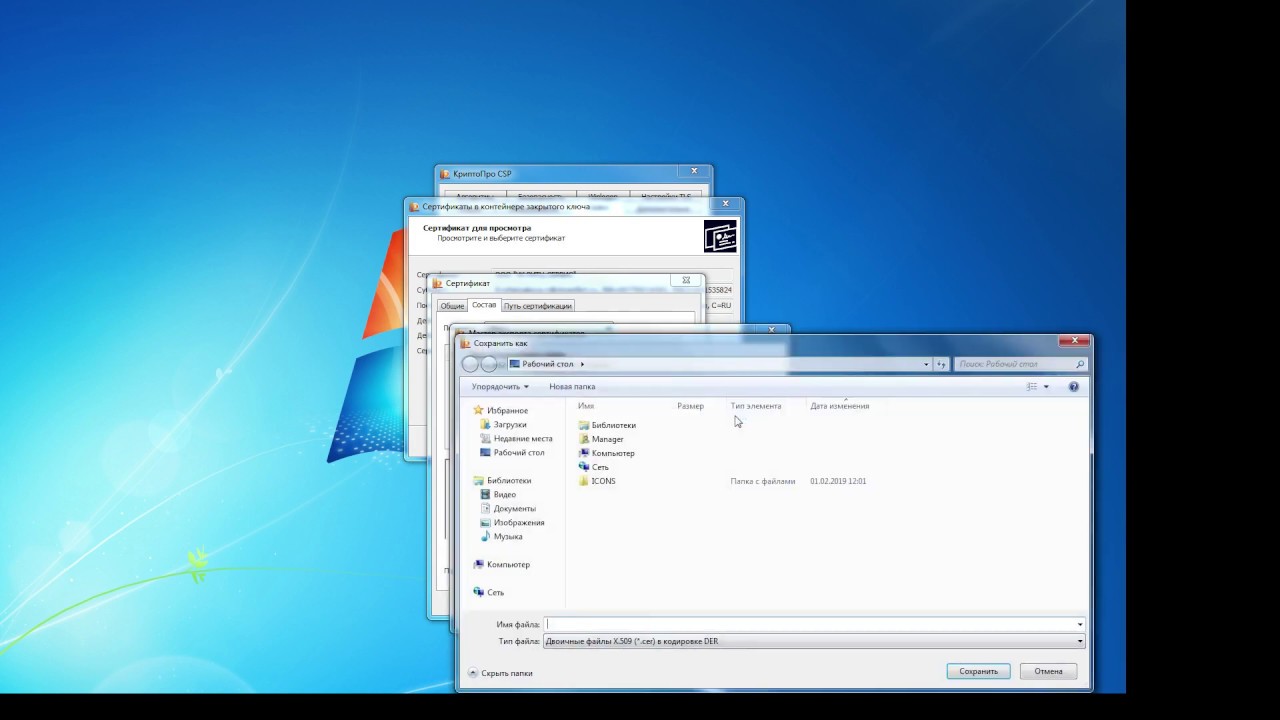
Task: Click the Forward navigation arrow in the save dialog
Action: pyautogui.click(x=488, y=364)
